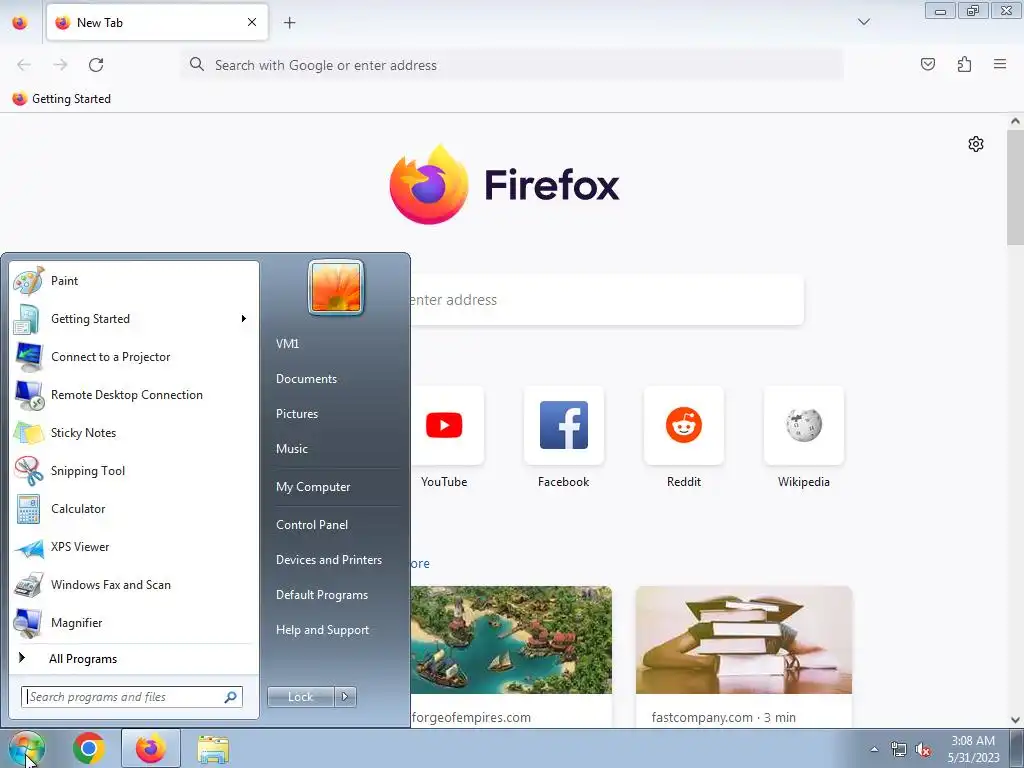Open Documents from the Start menu
This screenshot has width=1024, height=768.
click(306, 379)
